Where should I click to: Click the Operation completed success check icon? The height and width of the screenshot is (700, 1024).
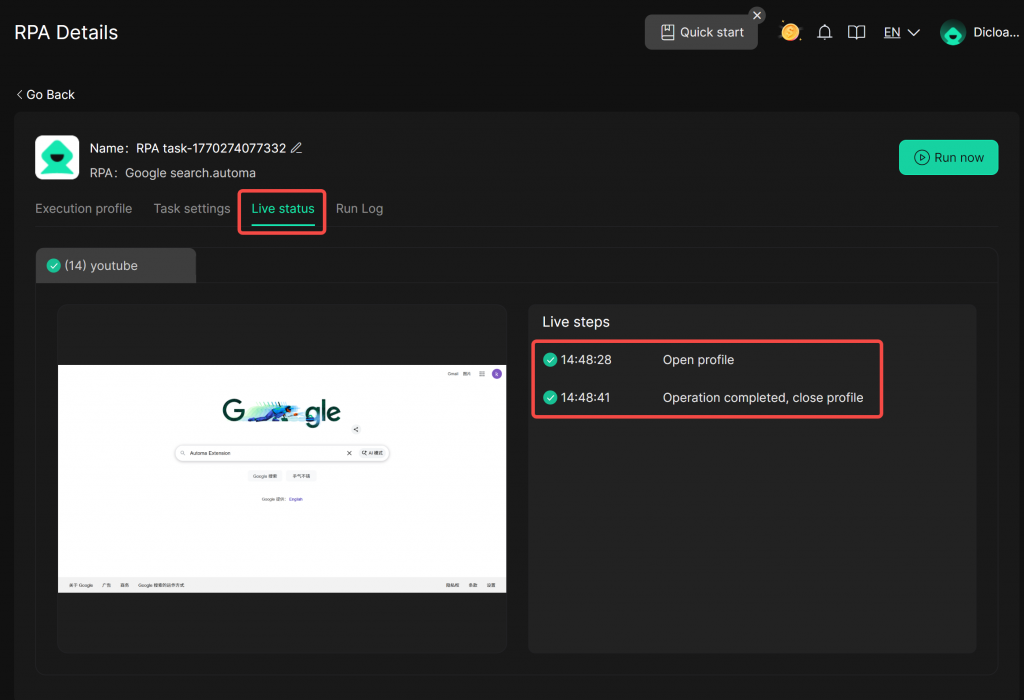pos(550,398)
